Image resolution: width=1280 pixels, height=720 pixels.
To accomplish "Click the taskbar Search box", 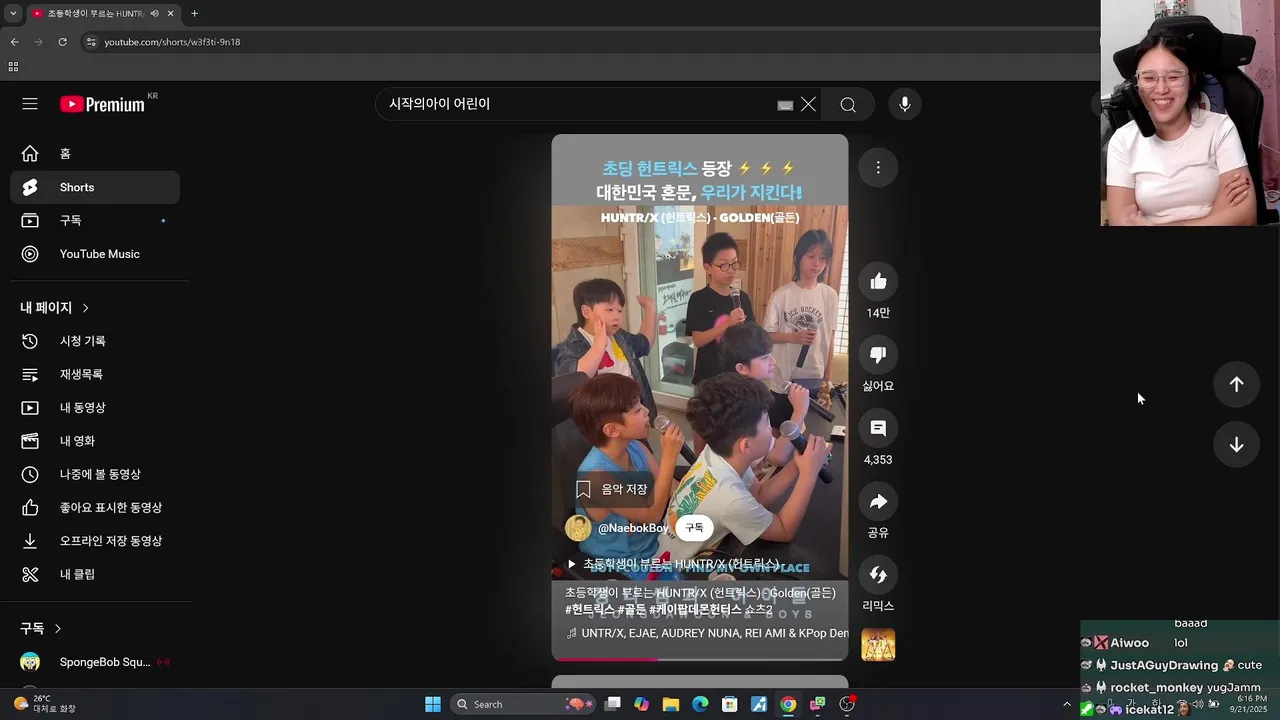I will click(x=523, y=704).
